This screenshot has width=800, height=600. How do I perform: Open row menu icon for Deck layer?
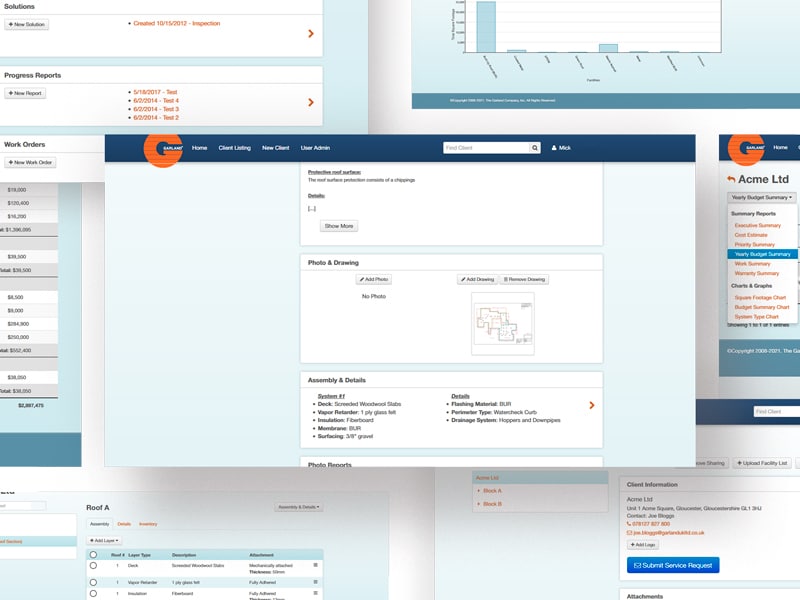pos(315,565)
